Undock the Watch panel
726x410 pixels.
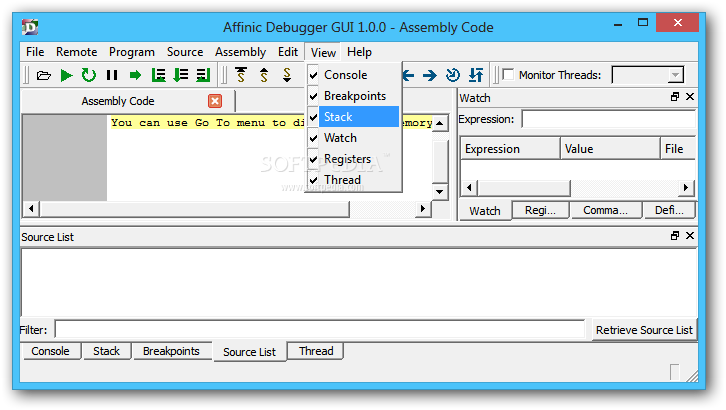tap(675, 97)
